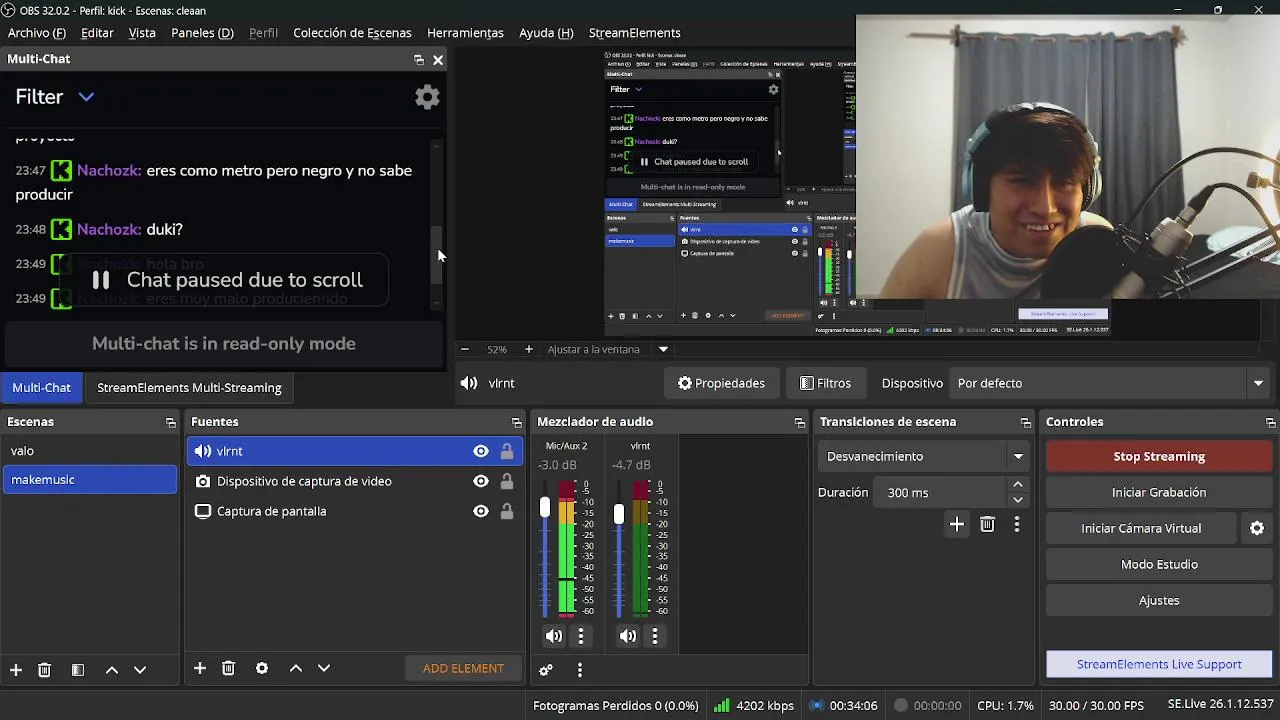Viewport: 1280px width, 720px height.
Task: Open transition properties three dots
Action: (1017, 524)
